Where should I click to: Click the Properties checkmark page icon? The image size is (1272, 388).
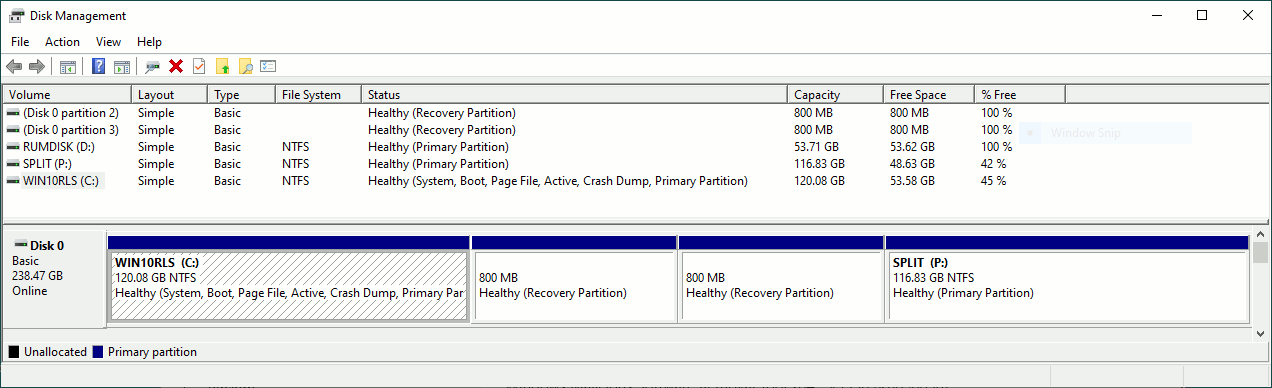coord(199,67)
